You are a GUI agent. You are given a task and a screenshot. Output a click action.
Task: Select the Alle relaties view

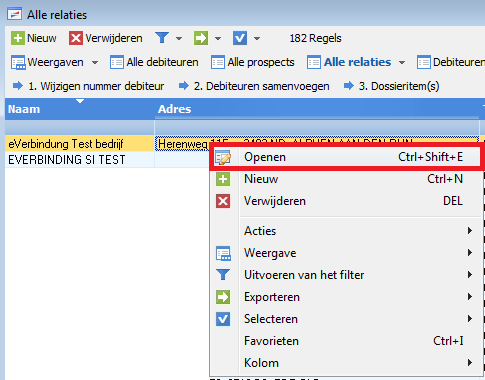(x=349, y=62)
